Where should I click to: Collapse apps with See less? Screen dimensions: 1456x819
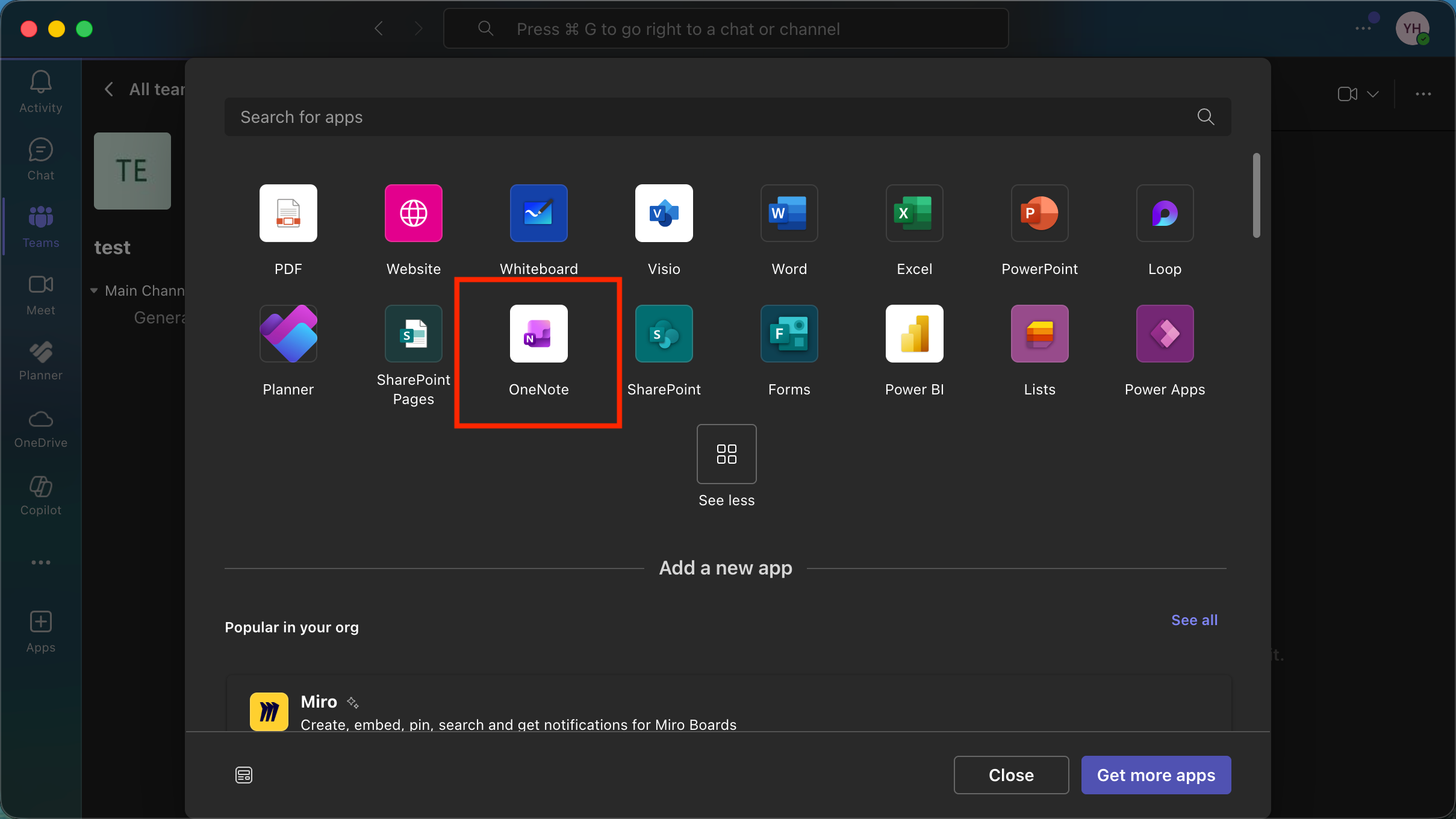click(727, 454)
